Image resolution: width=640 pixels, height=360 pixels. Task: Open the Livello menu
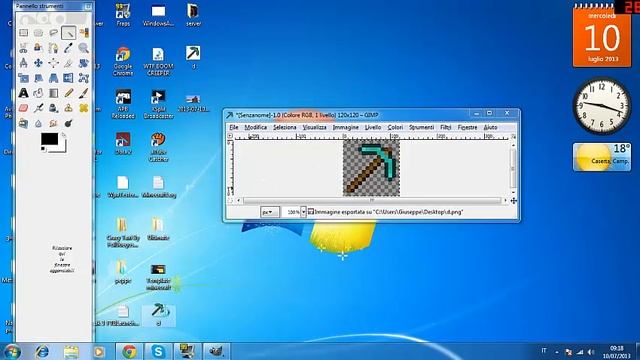[x=373, y=127]
